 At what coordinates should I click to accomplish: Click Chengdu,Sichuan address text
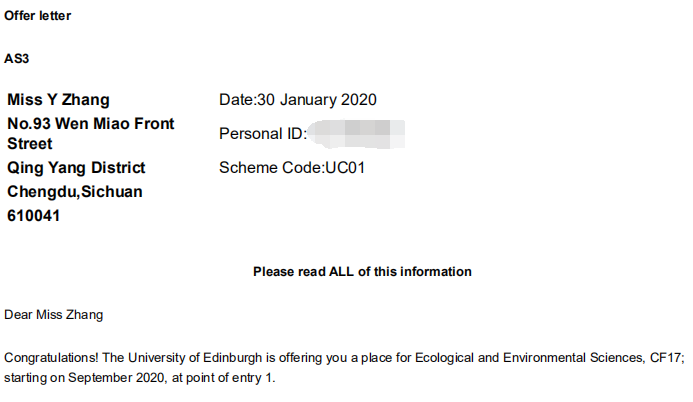[x=75, y=191]
